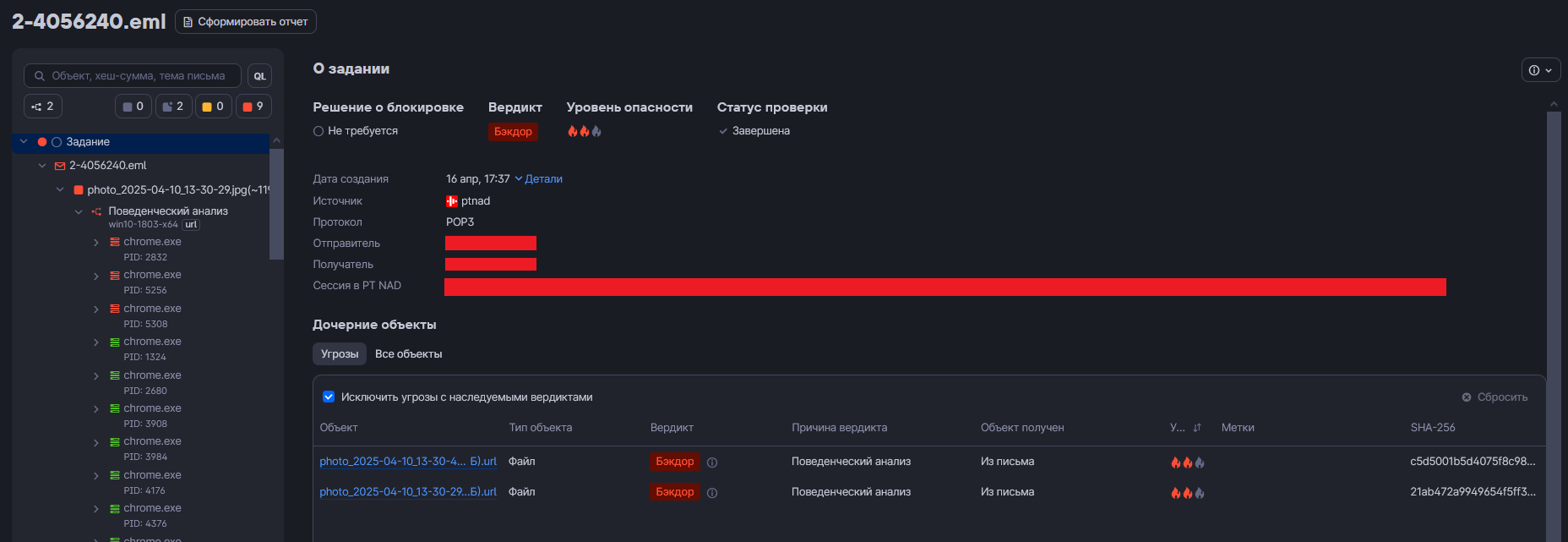Click the object search input field
Image resolution: width=1568 pixels, height=542 pixels.
(133, 76)
